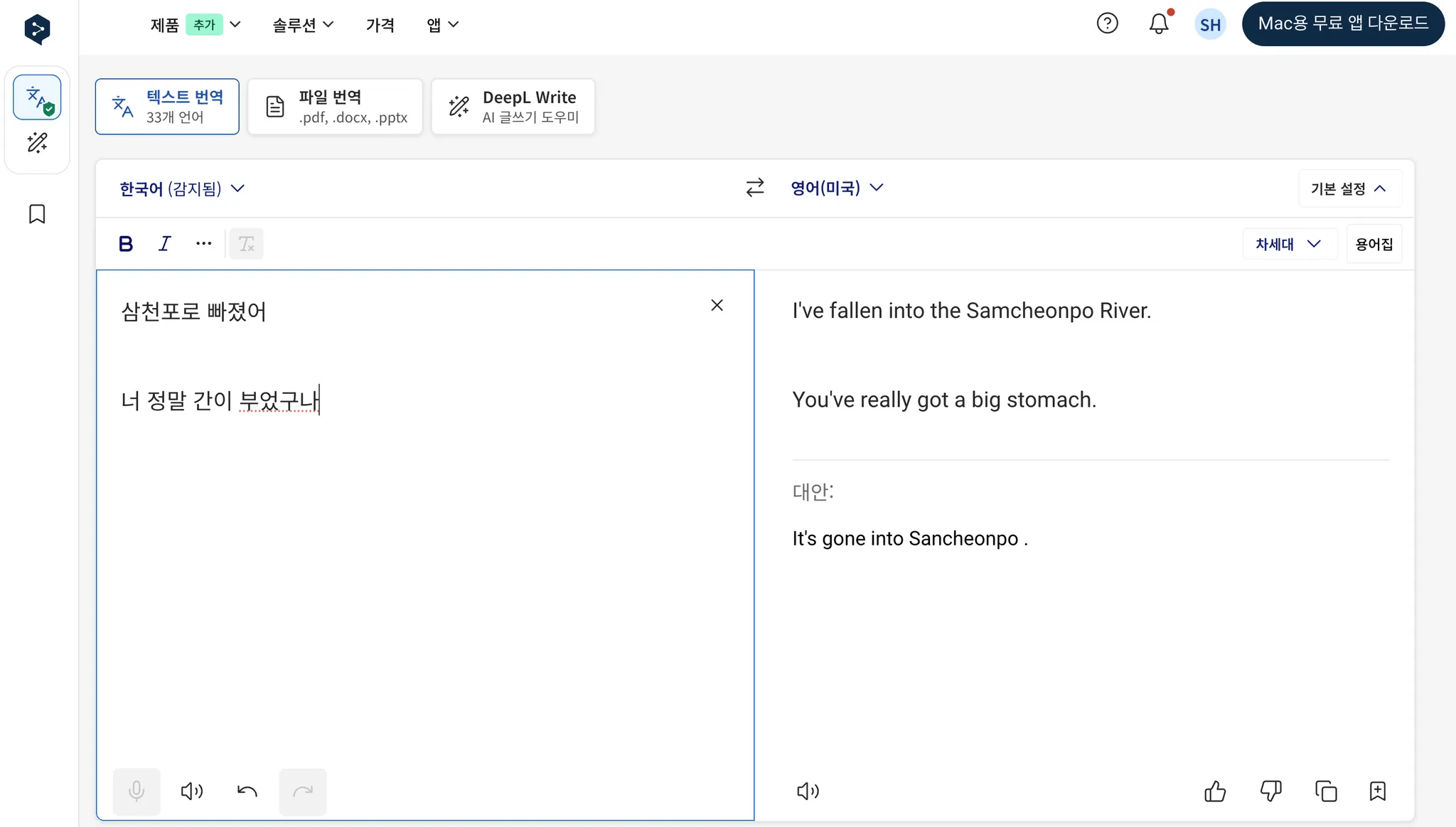Viewport: 1456px width, 827px height.
Task: Open notifications bell
Action: pyautogui.click(x=1159, y=24)
